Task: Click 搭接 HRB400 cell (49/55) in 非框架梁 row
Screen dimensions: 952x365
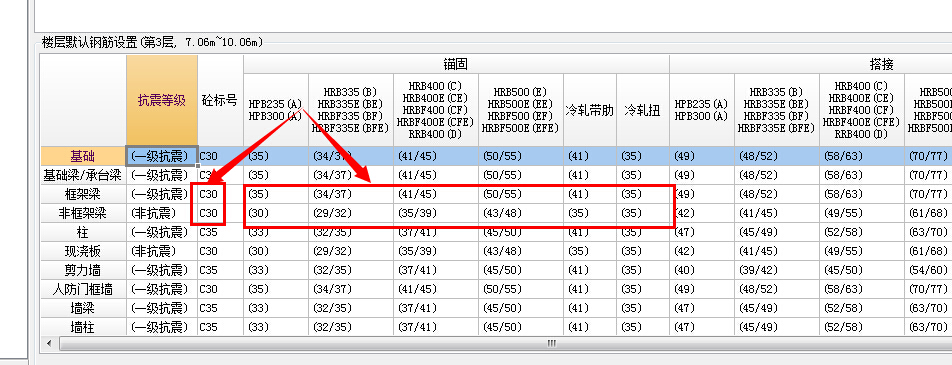Action: coord(862,213)
